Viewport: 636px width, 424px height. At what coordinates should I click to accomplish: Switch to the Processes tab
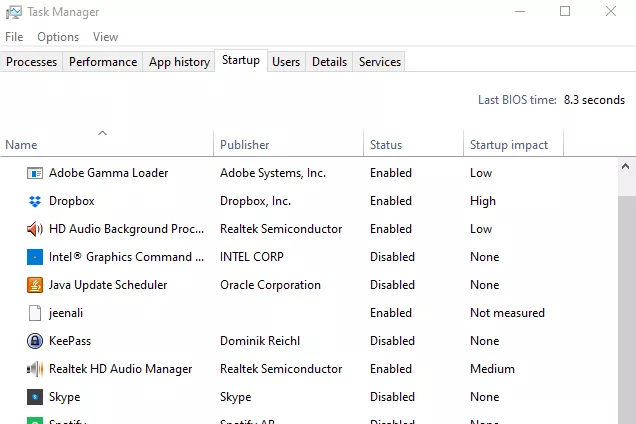click(32, 62)
